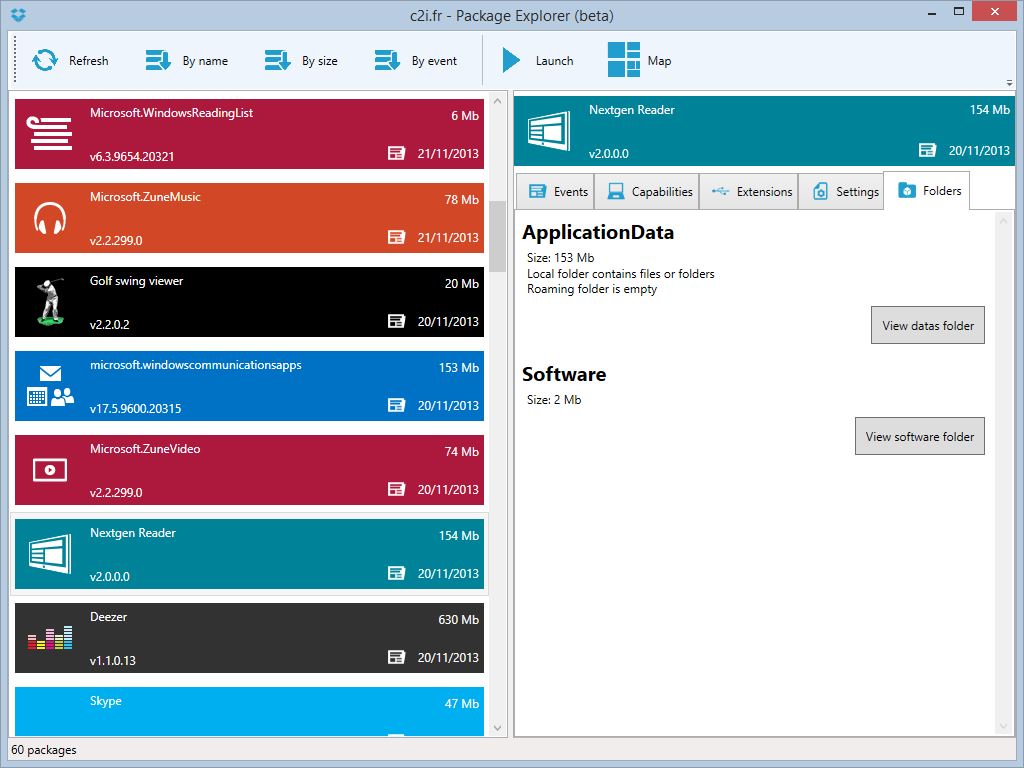Click the View datas folder button

coord(927,325)
